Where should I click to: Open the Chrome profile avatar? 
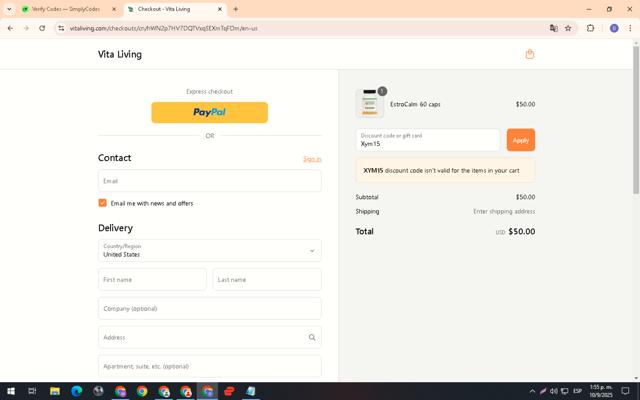pyautogui.click(x=614, y=28)
